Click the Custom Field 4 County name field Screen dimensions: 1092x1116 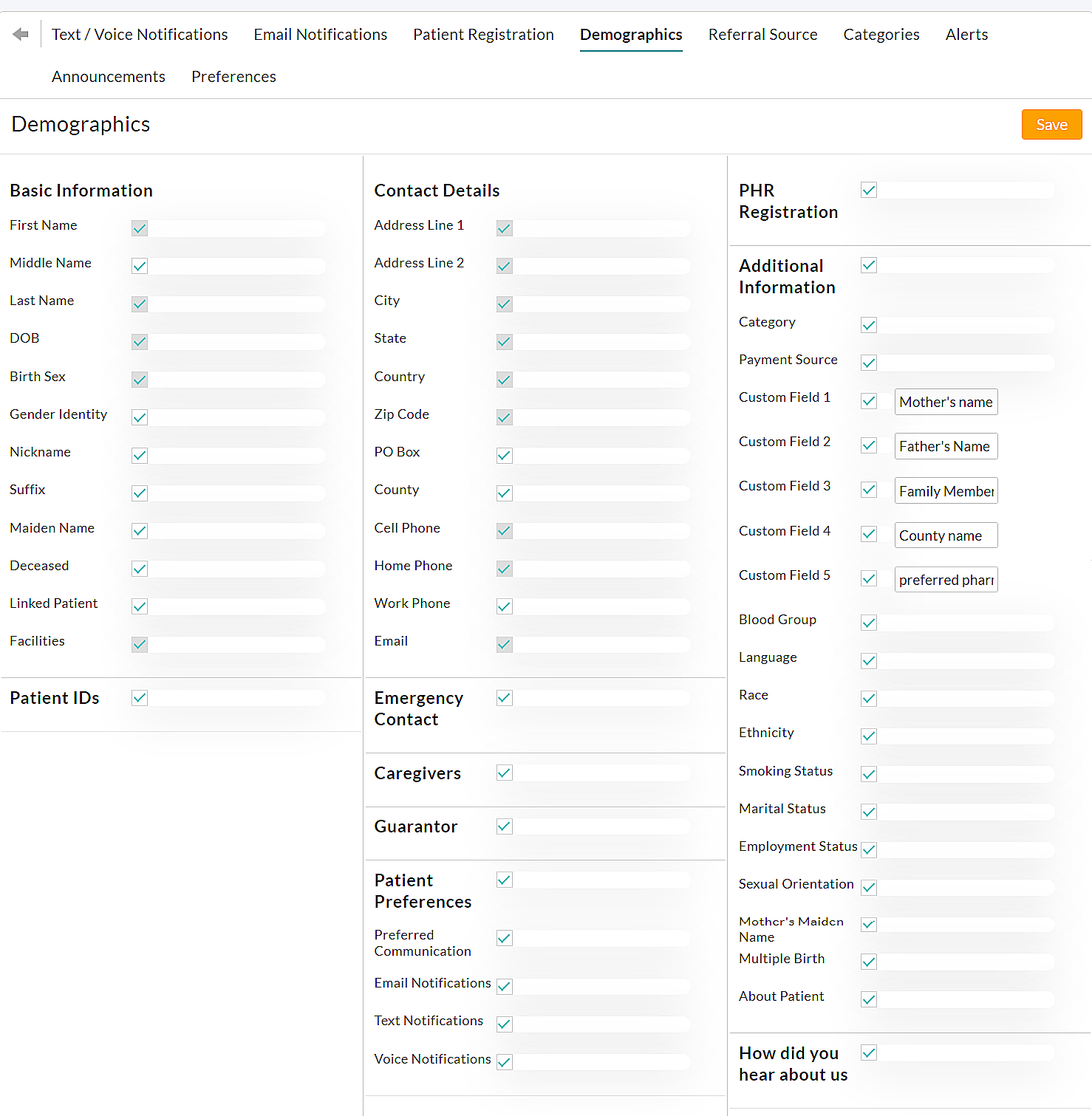coord(946,535)
